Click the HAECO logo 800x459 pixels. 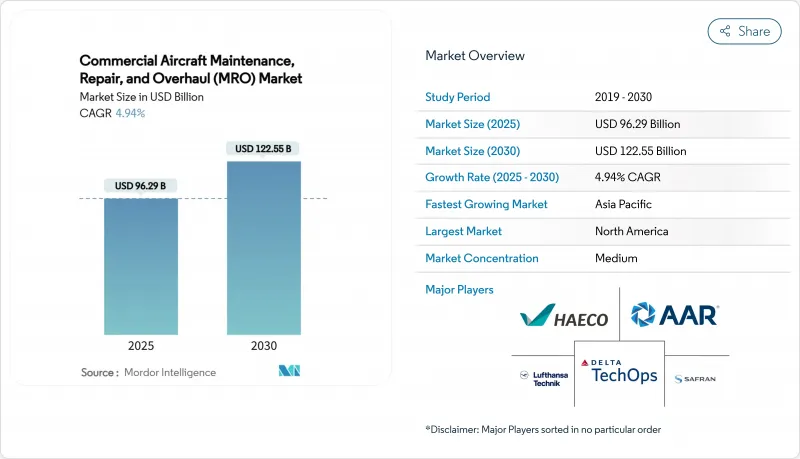click(x=564, y=318)
